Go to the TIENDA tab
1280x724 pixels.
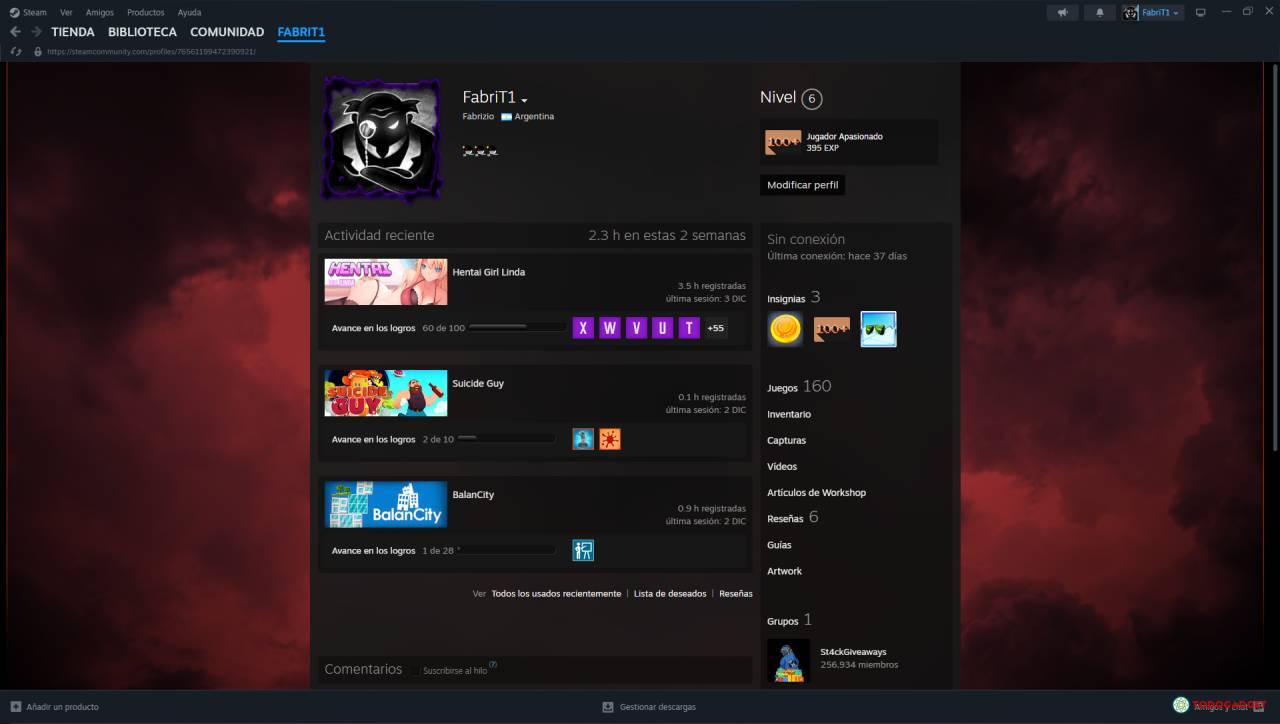click(x=73, y=32)
